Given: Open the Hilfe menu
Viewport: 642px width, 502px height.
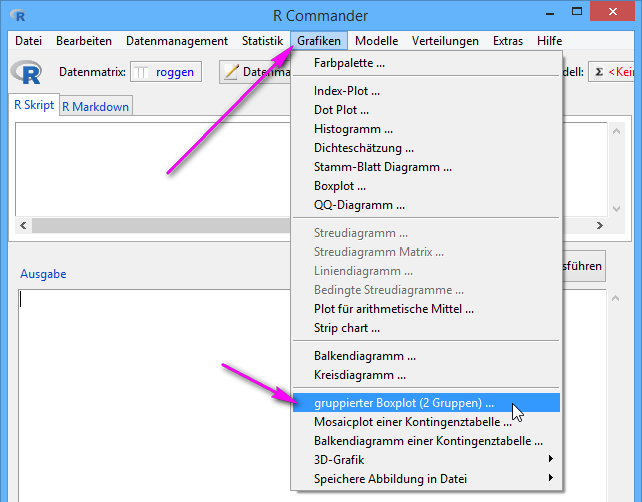Looking at the screenshot, I should [549, 41].
